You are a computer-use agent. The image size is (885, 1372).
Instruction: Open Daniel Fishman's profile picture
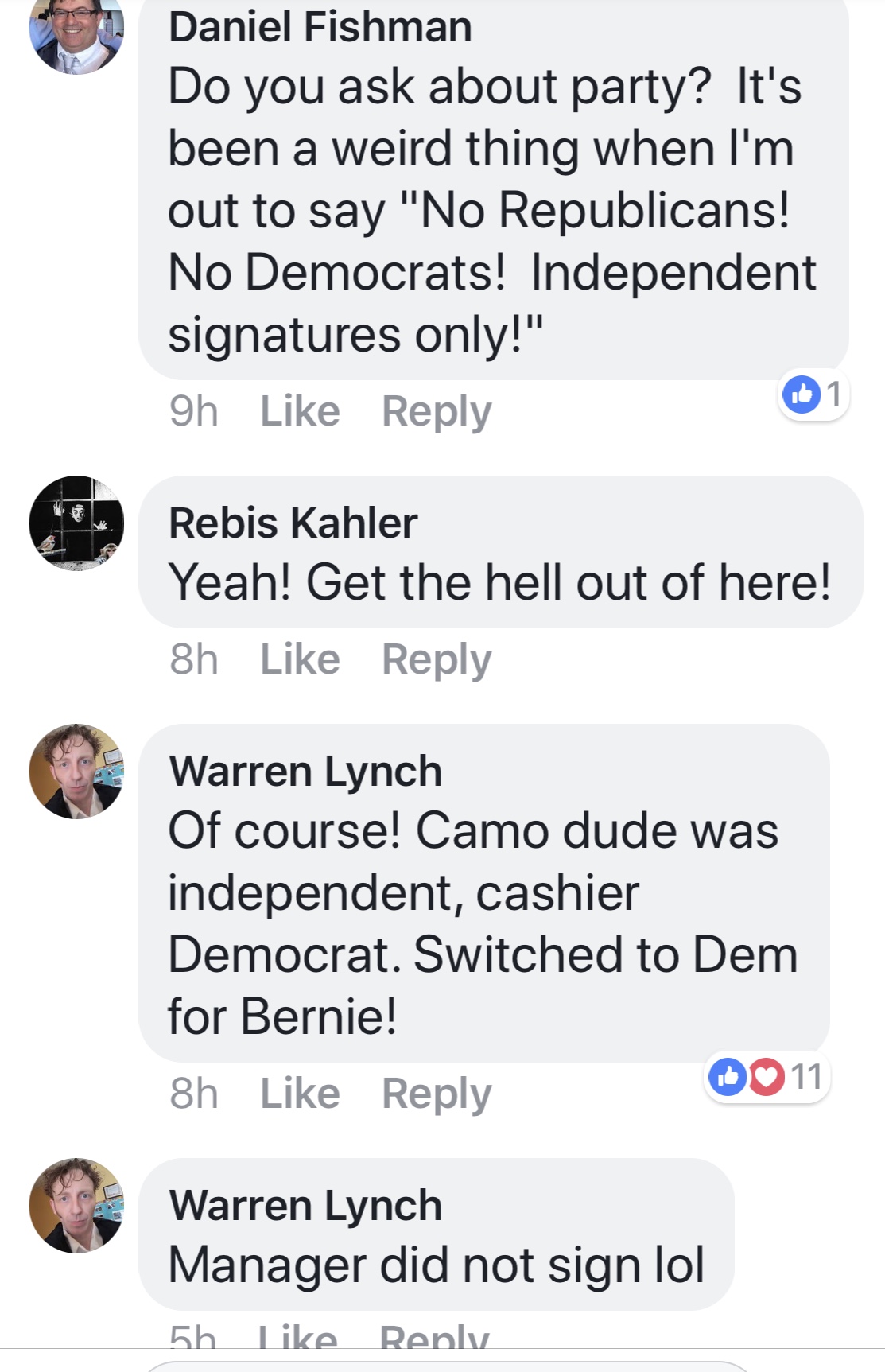76,33
